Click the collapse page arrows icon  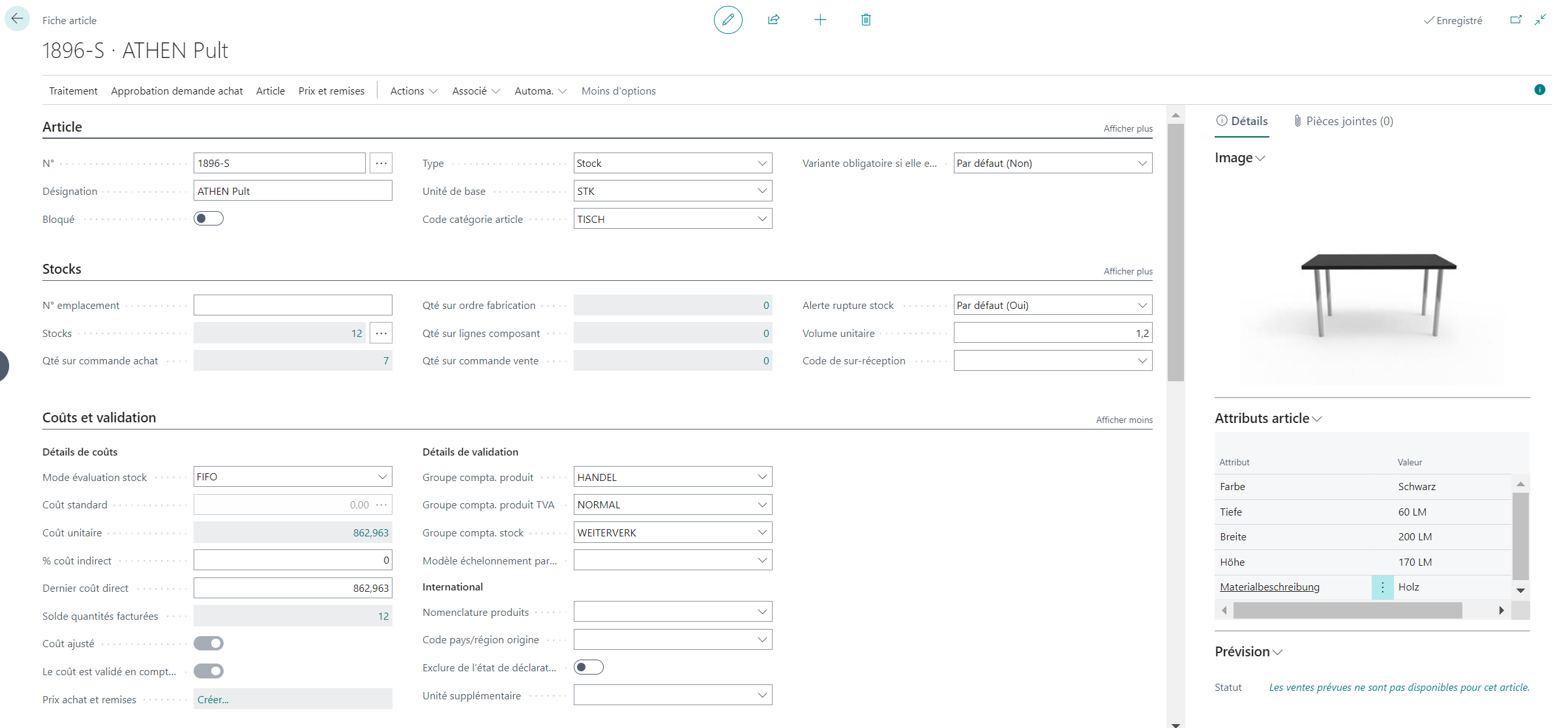pos(1540,20)
